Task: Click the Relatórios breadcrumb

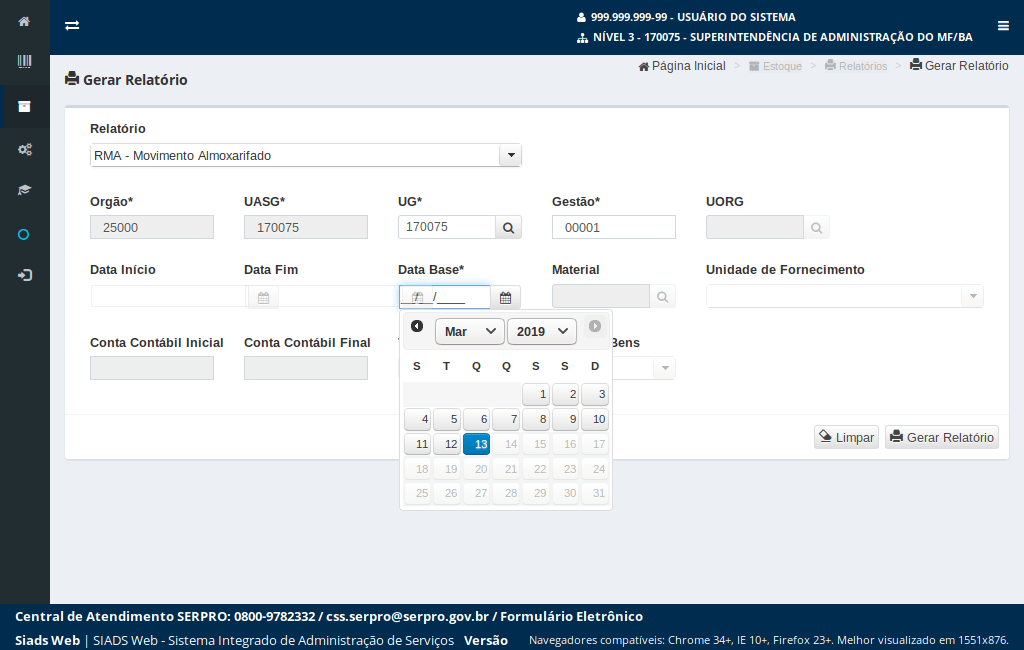Action: coord(856,66)
